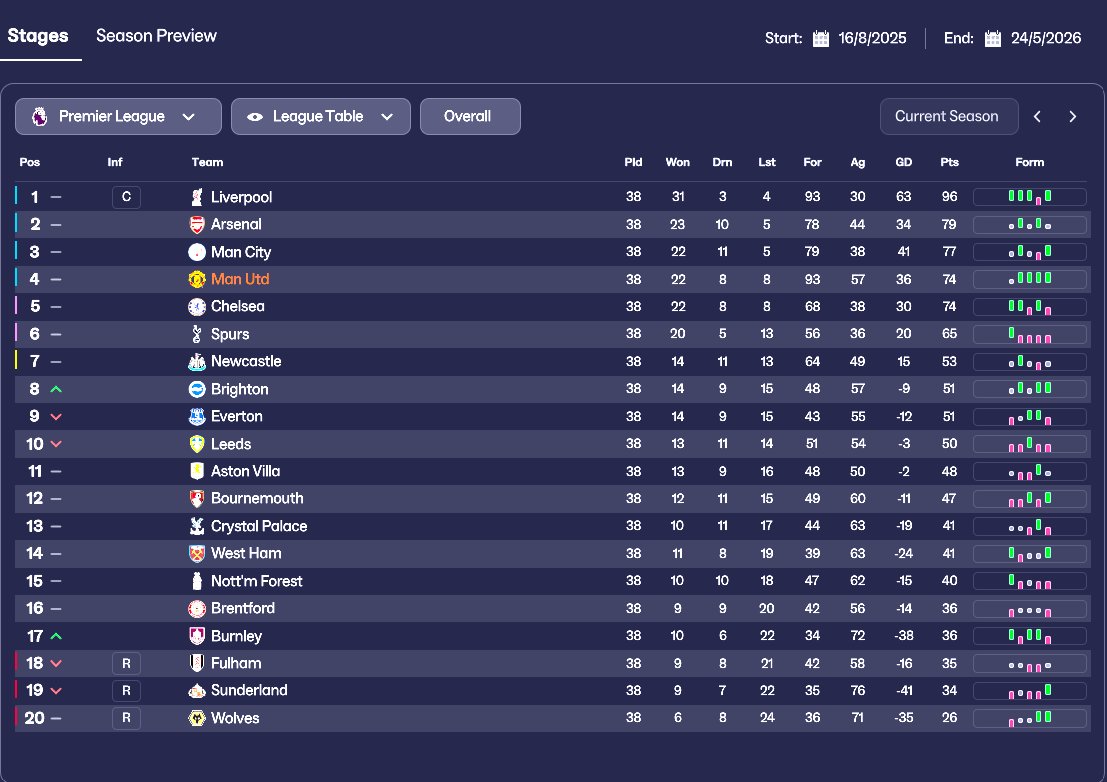Go to the next season arrow
Image resolution: width=1107 pixels, height=782 pixels.
point(1073,116)
